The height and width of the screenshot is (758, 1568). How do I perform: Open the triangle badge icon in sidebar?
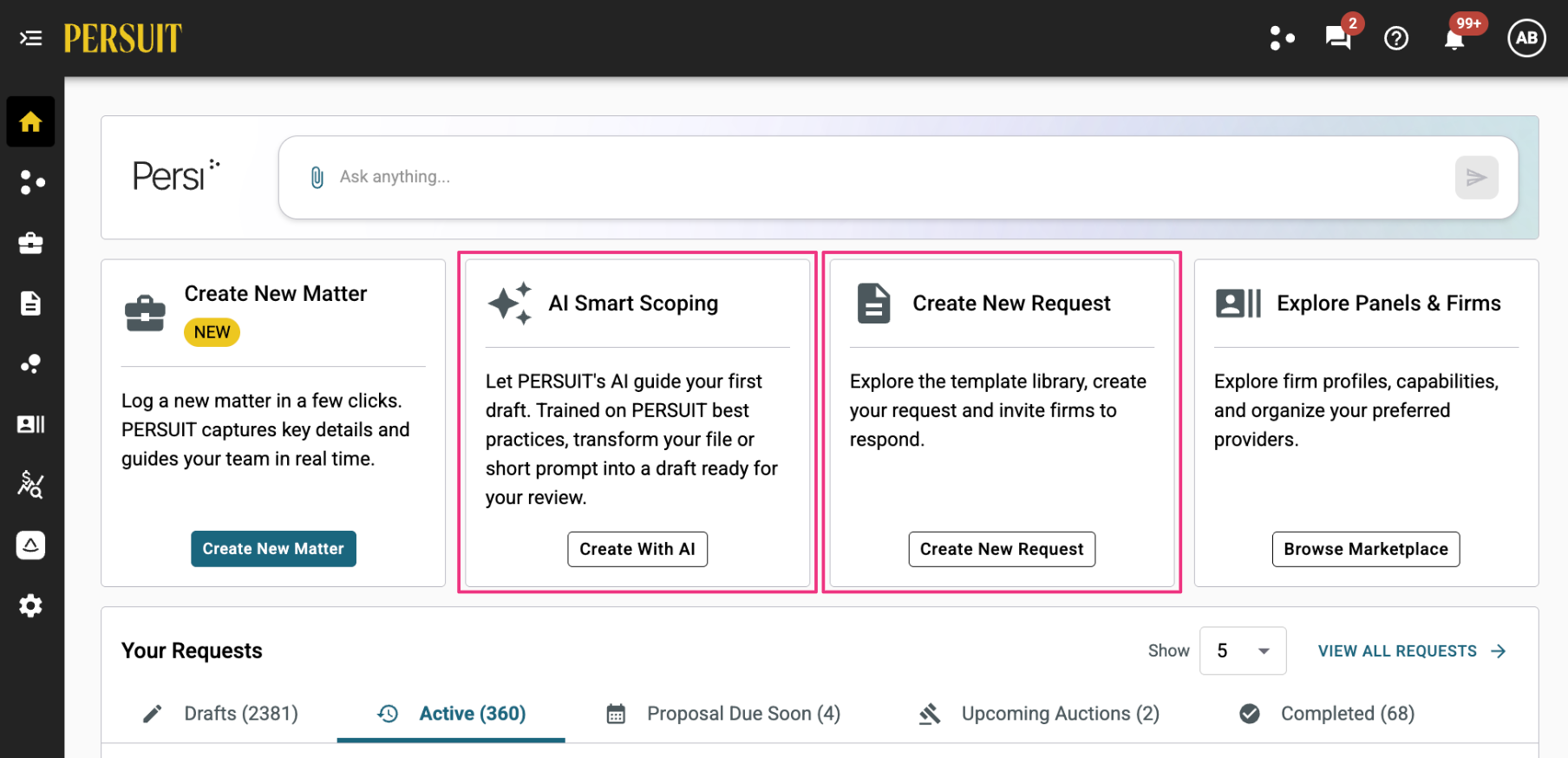point(31,545)
